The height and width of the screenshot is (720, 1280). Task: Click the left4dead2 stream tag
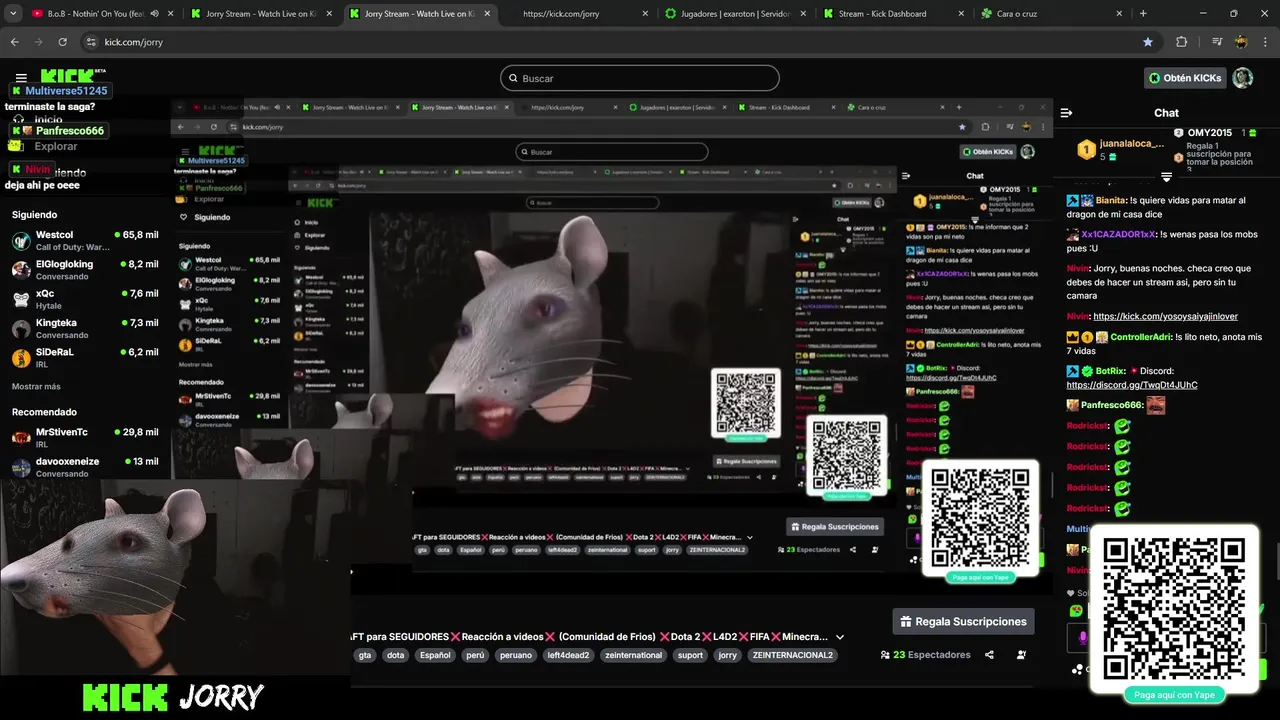click(568, 655)
